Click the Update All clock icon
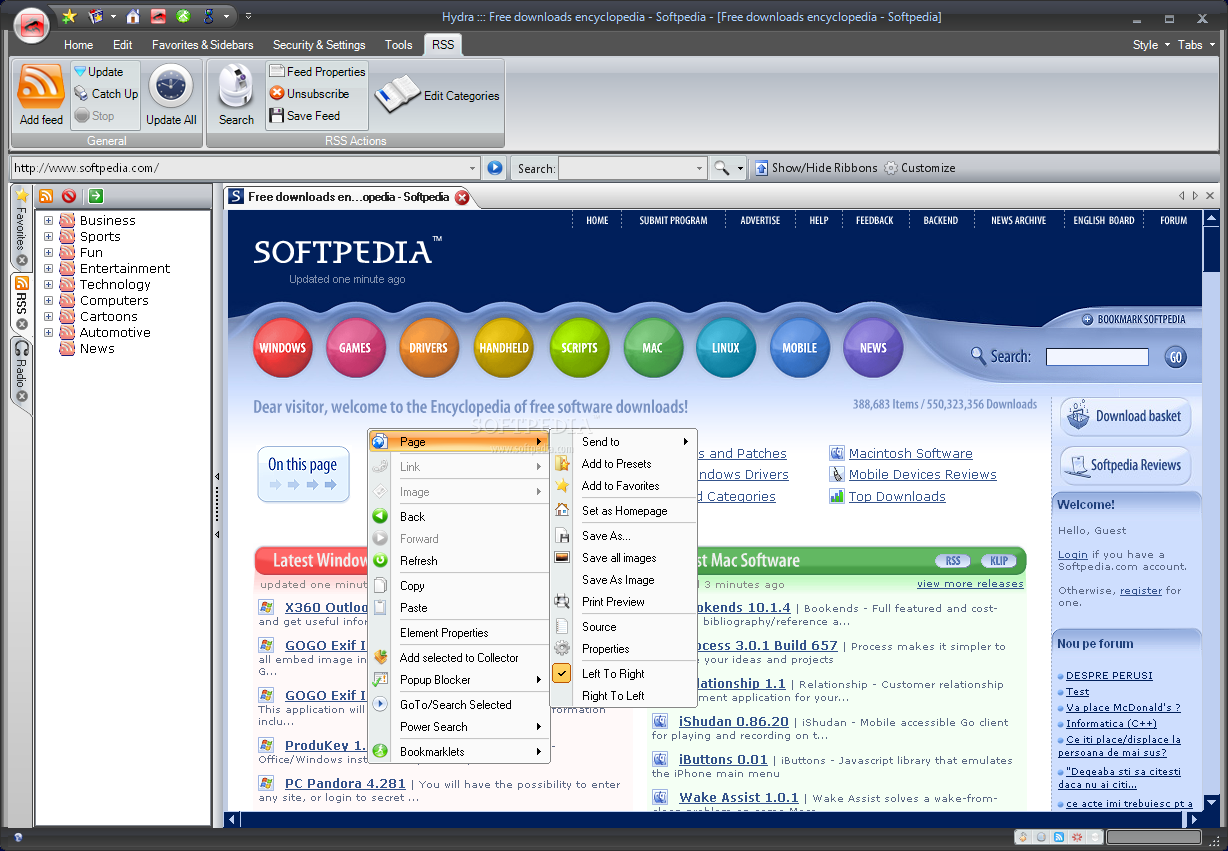 [x=171, y=86]
